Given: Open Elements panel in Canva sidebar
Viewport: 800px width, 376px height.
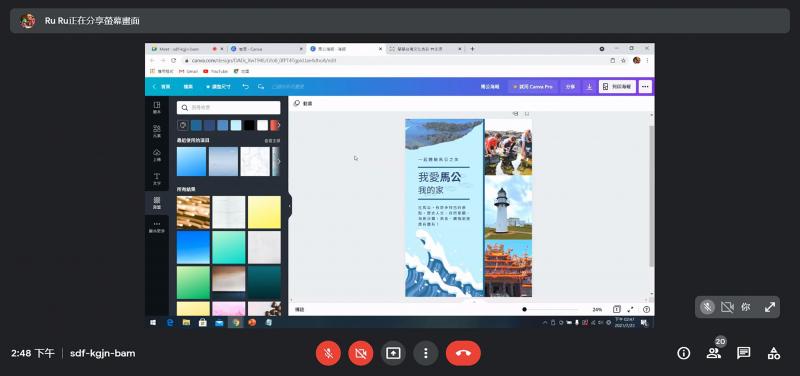Looking at the screenshot, I should pyautogui.click(x=157, y=132).
